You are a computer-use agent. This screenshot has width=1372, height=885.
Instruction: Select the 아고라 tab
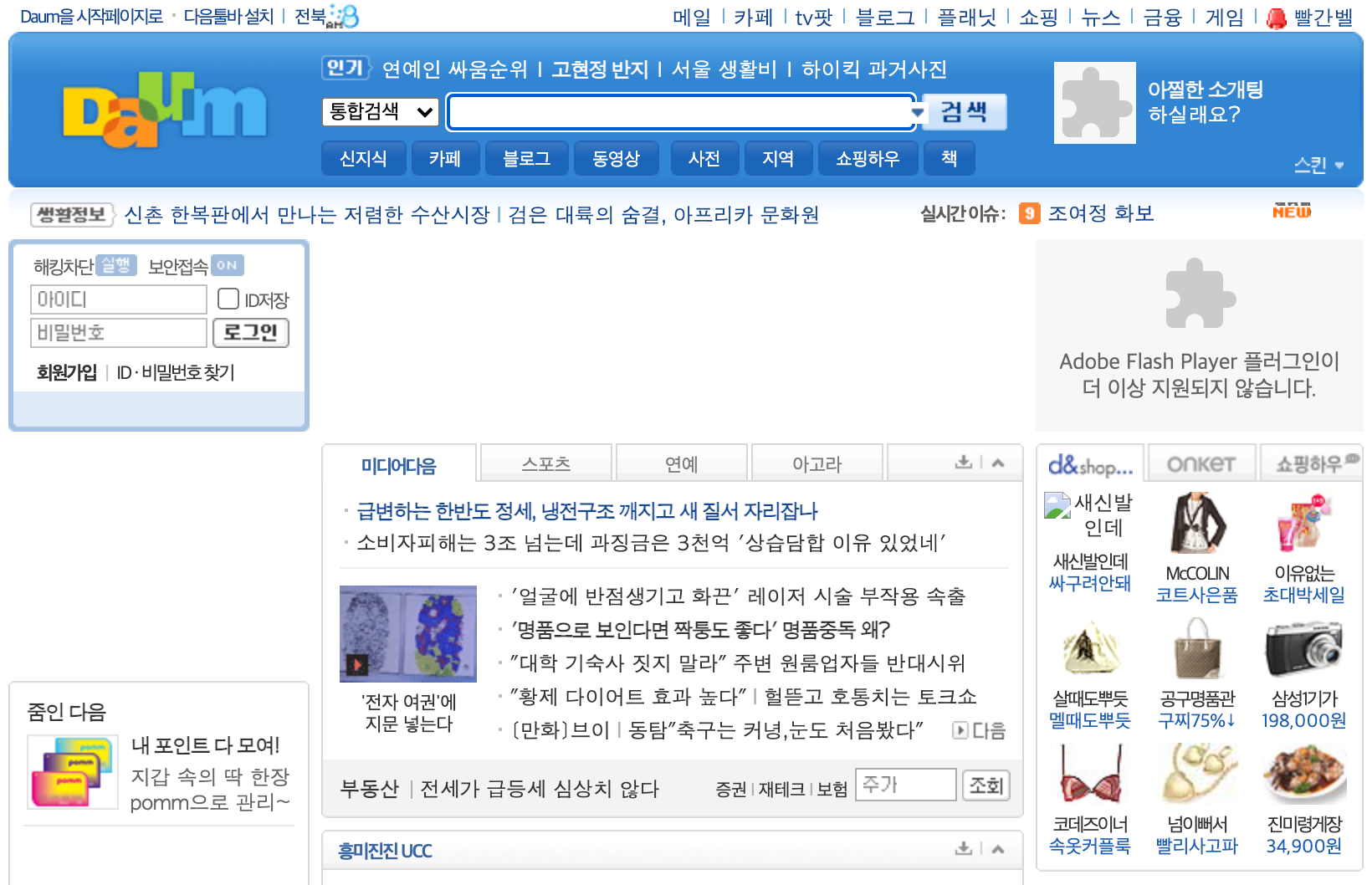817,463
